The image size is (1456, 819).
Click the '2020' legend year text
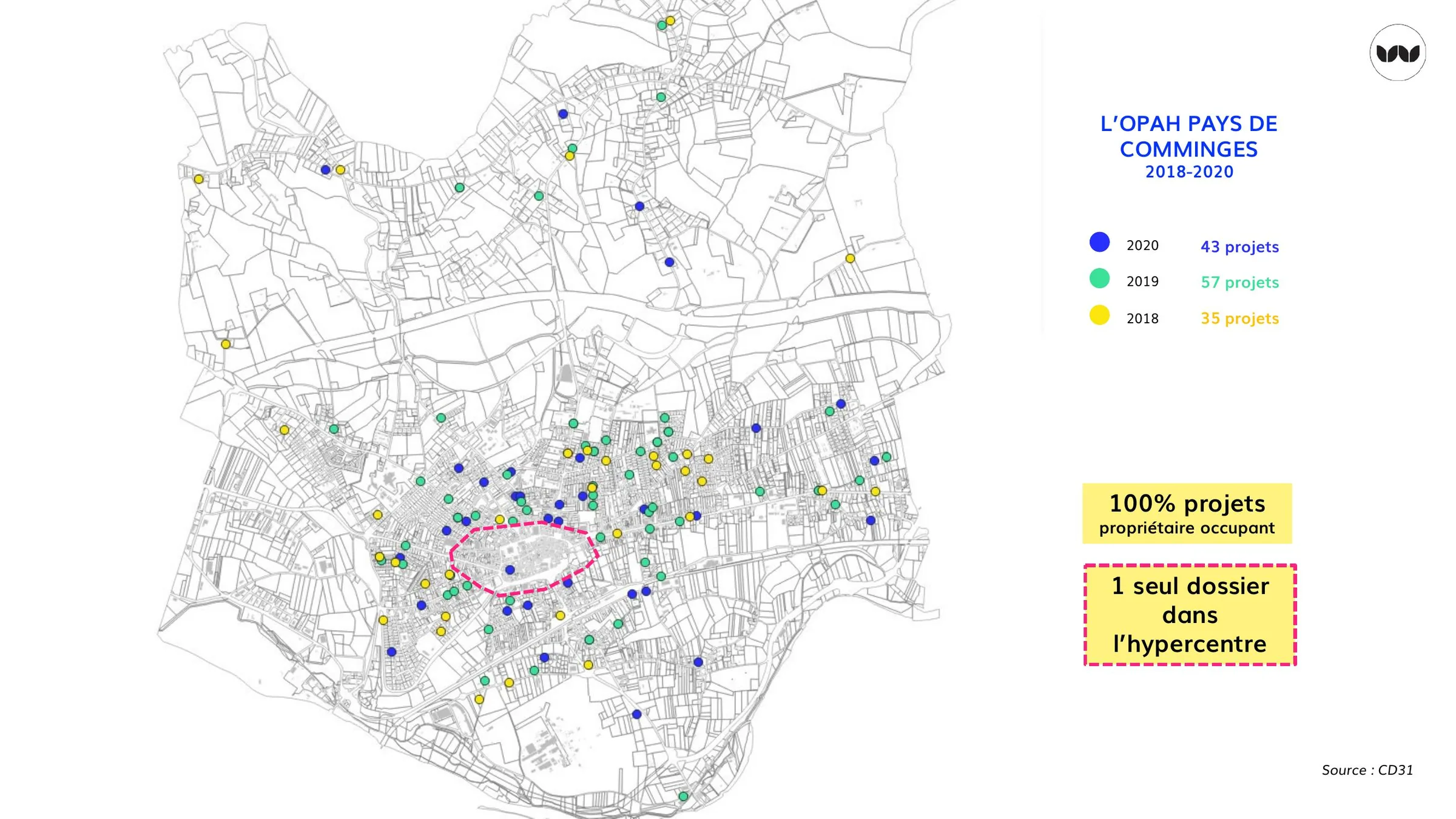[x=1142, y=246]
